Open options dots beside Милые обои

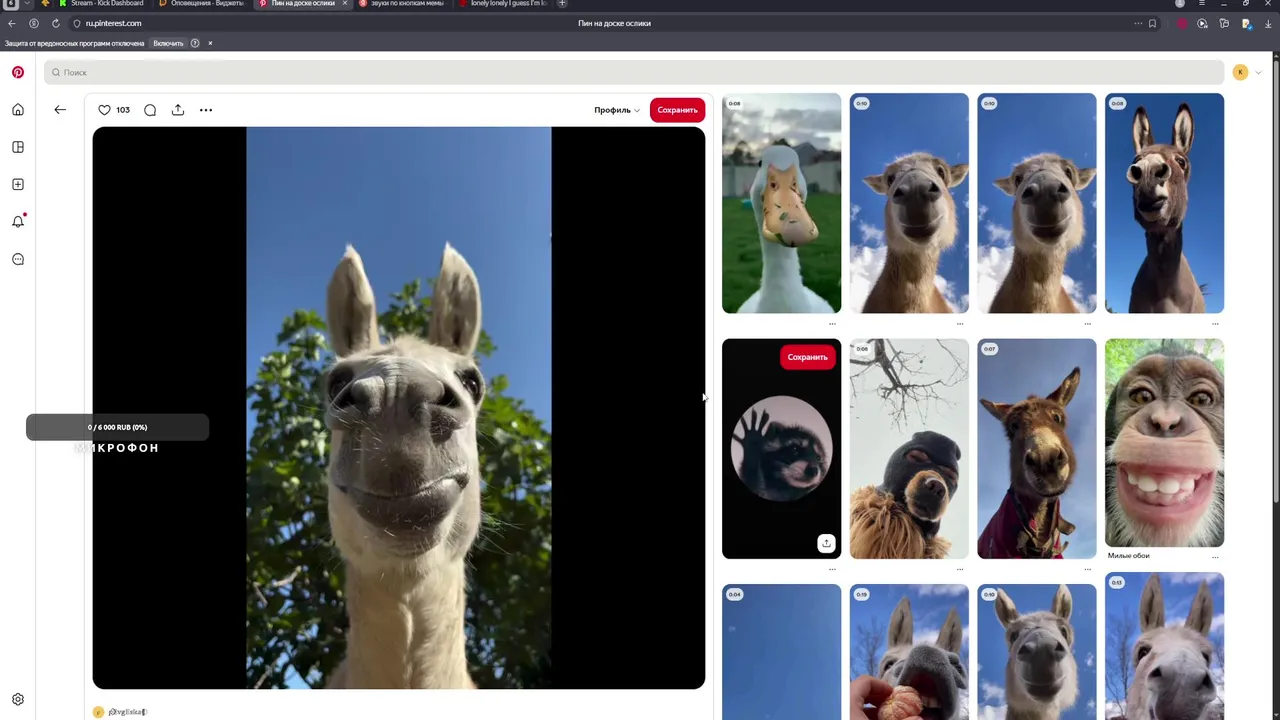point(1215,556)
